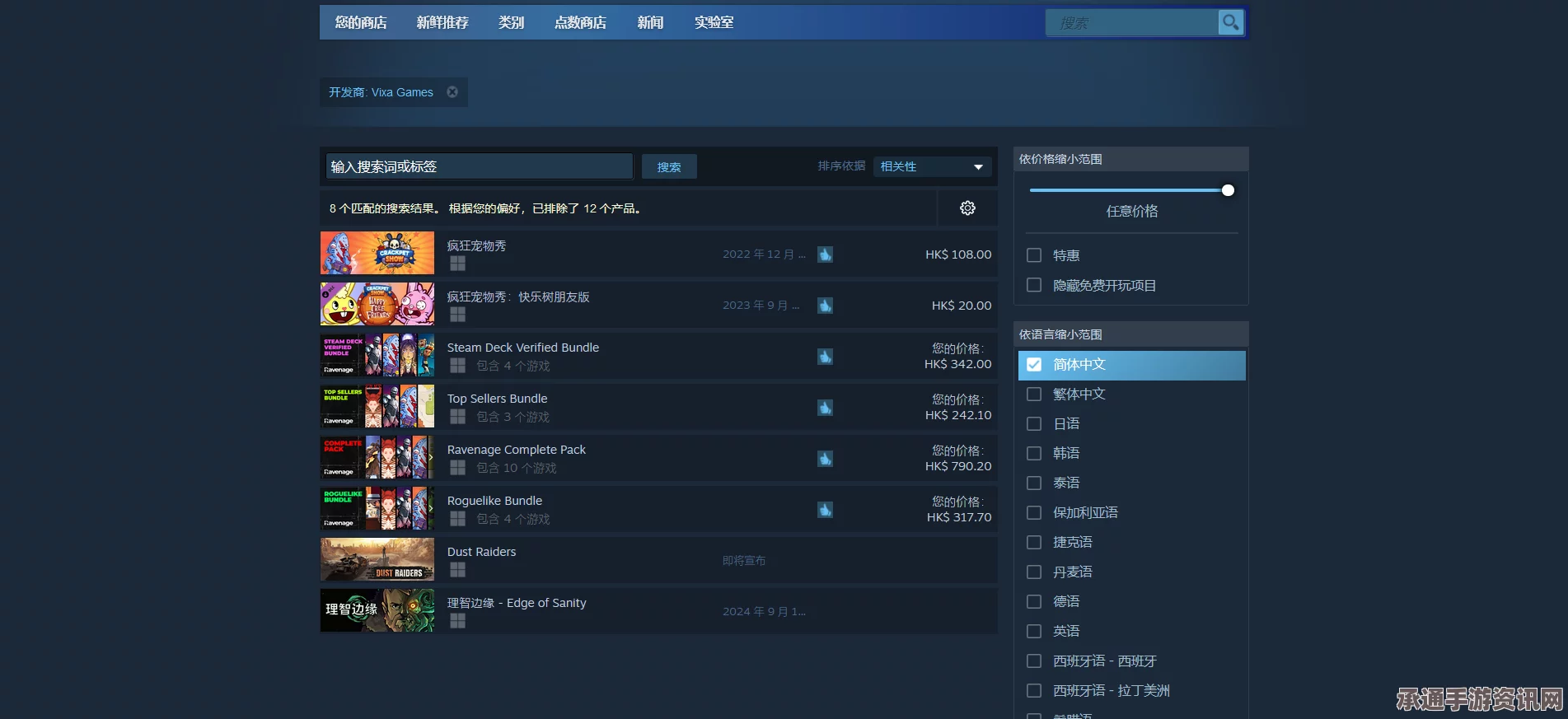Click Windows icon in Steam Deck Verified Bundle row
This screenshot has height=719, width=1568.
[458, 366]
